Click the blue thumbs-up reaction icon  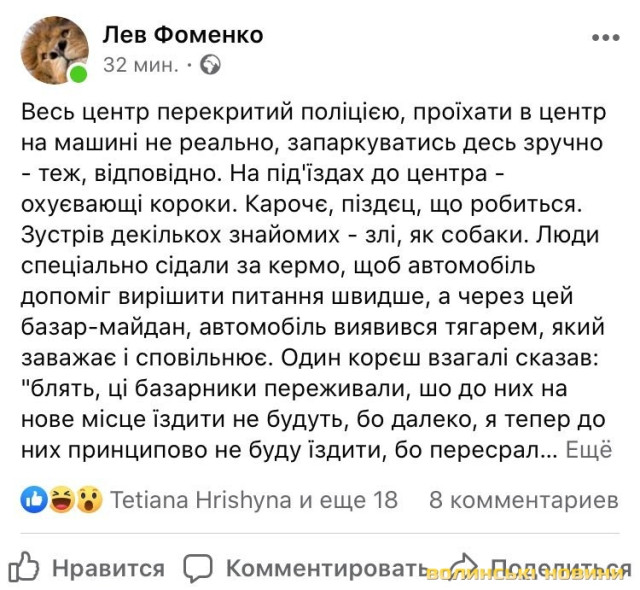click(33, 500)
